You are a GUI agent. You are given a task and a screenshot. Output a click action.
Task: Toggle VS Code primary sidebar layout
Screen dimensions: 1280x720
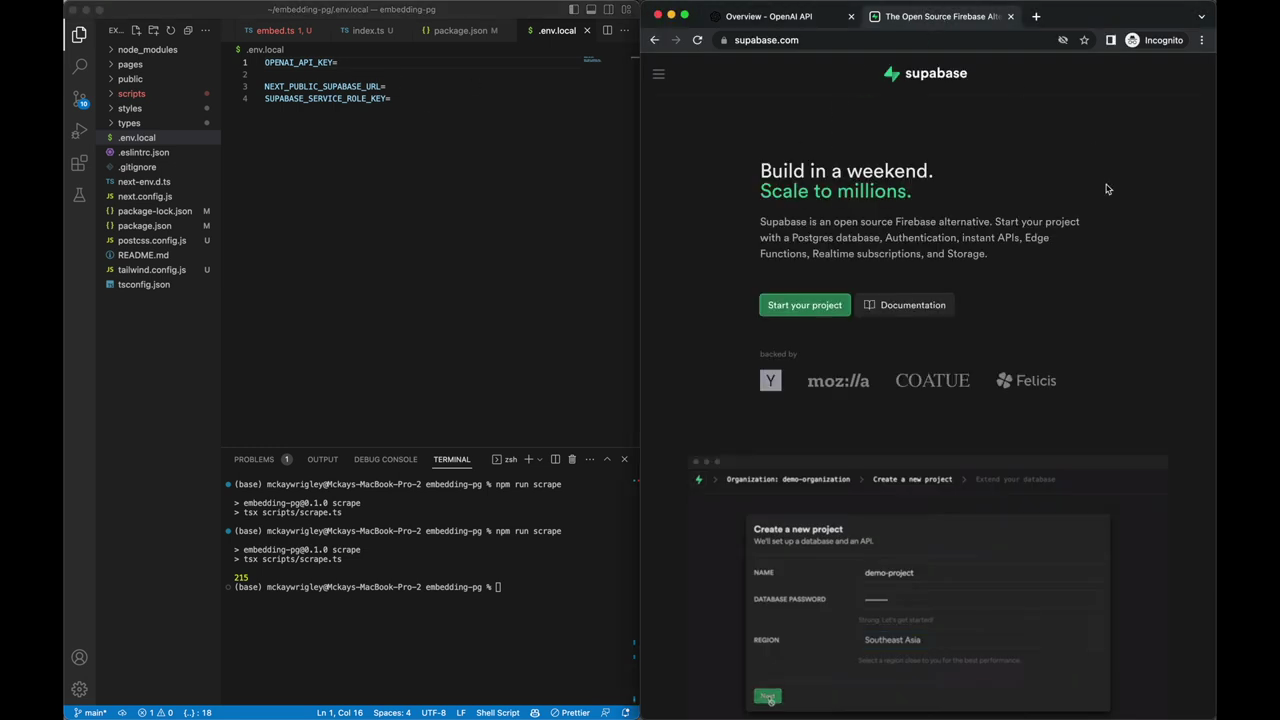(x=574, y=10)
